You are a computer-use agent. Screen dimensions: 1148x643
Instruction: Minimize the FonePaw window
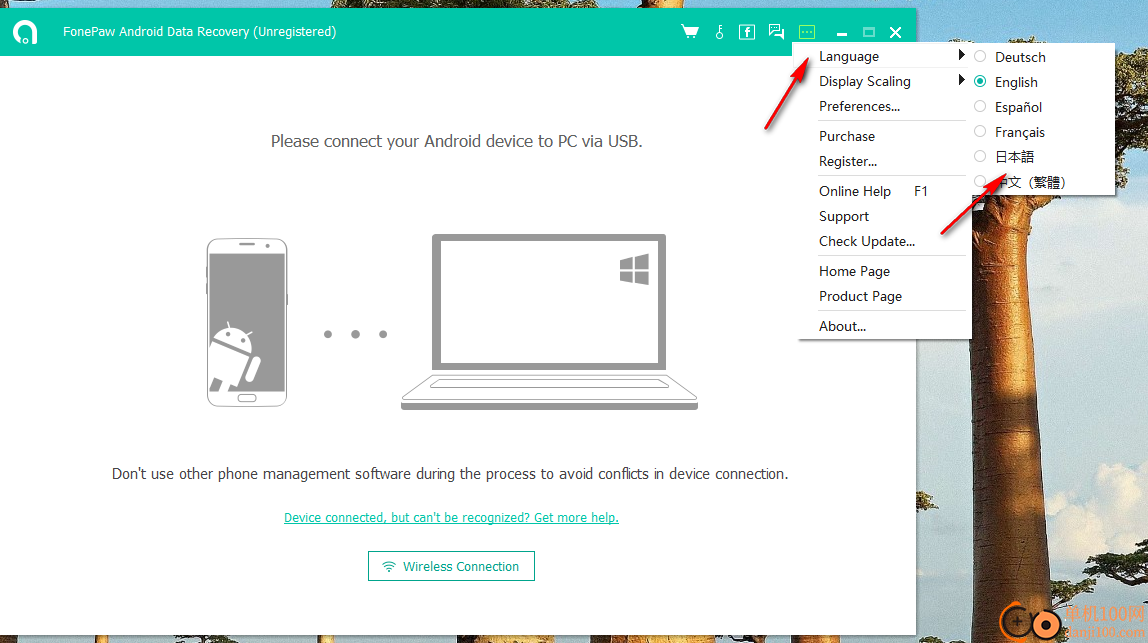point(842,33)
